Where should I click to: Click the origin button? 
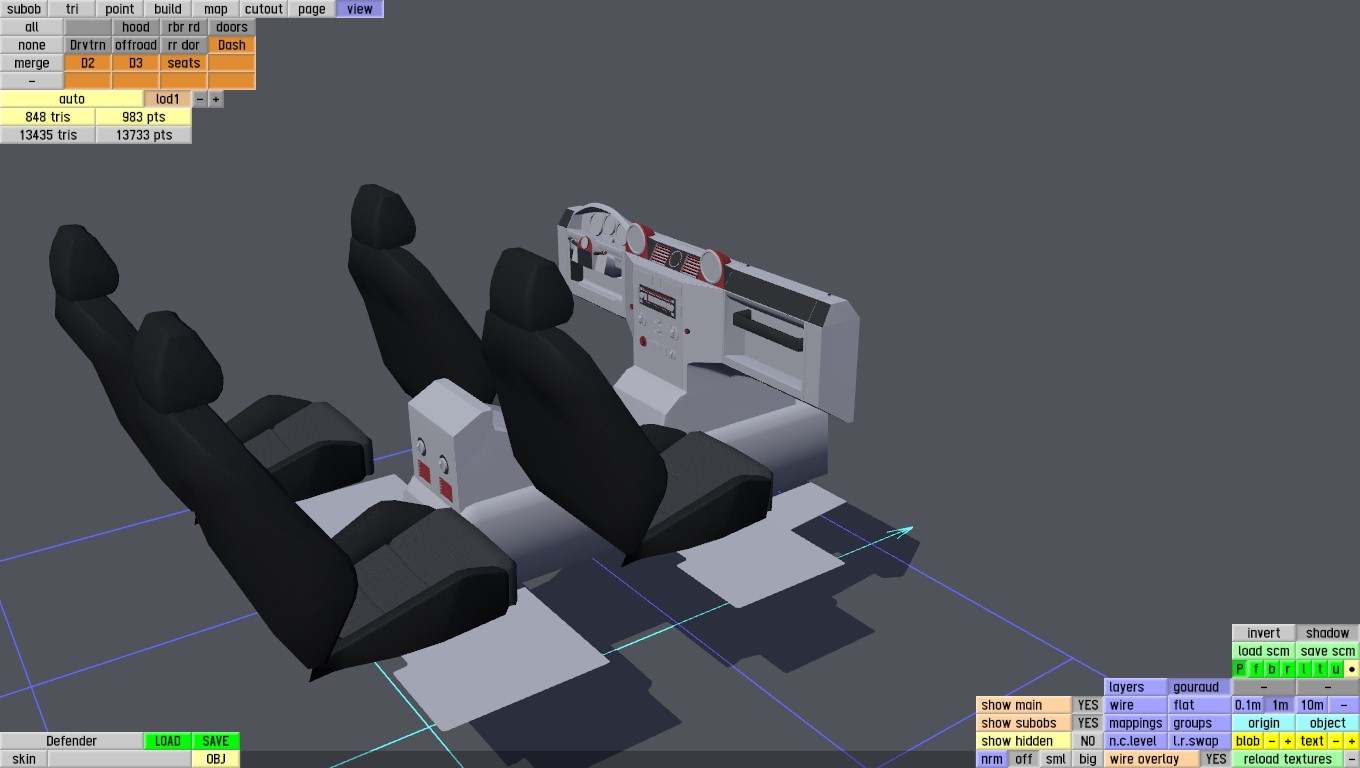tap(1264, 723)
